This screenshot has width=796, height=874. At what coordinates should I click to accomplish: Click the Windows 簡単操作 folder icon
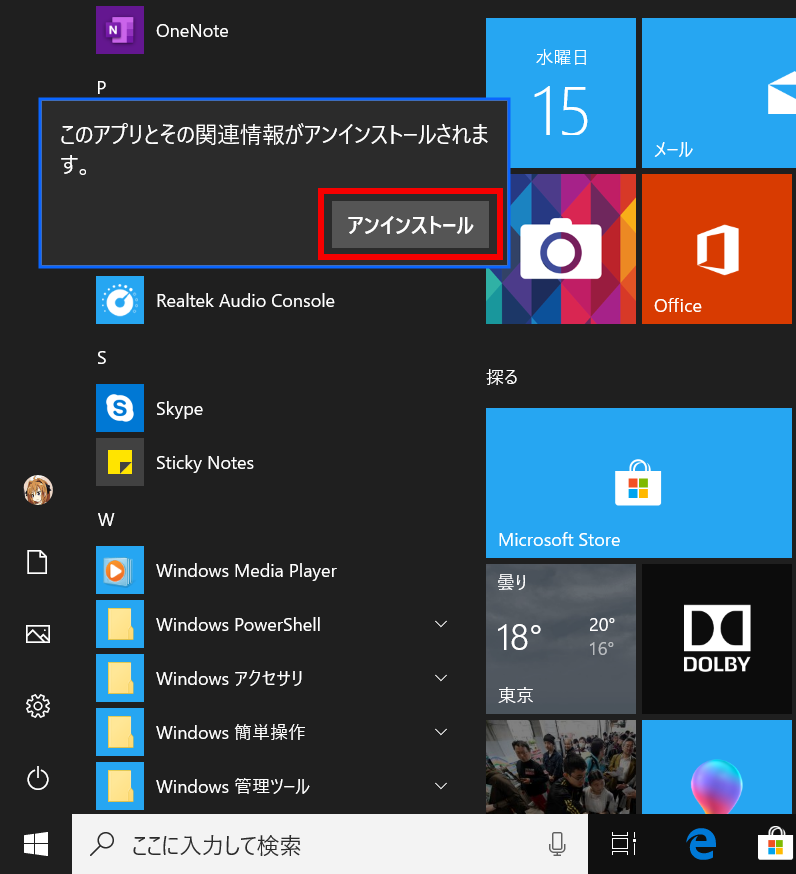[x=120, y=732]
